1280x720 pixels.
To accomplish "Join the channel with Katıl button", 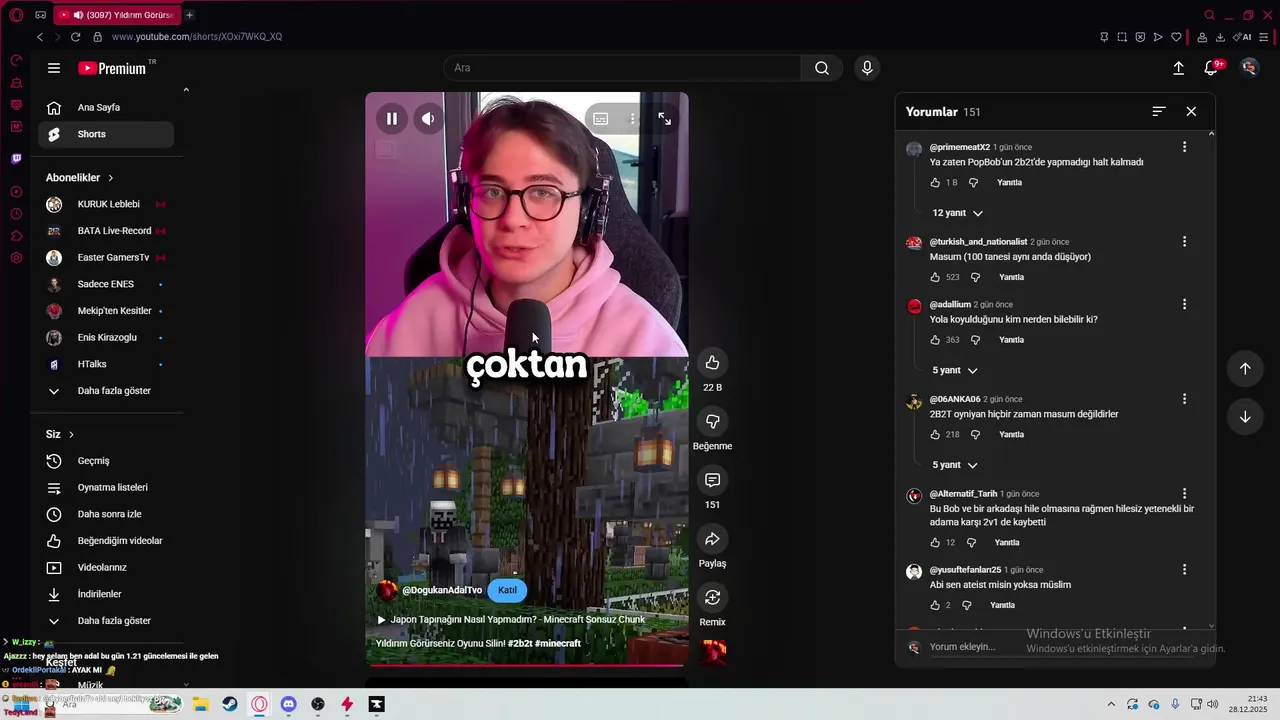I will (507, 590).
